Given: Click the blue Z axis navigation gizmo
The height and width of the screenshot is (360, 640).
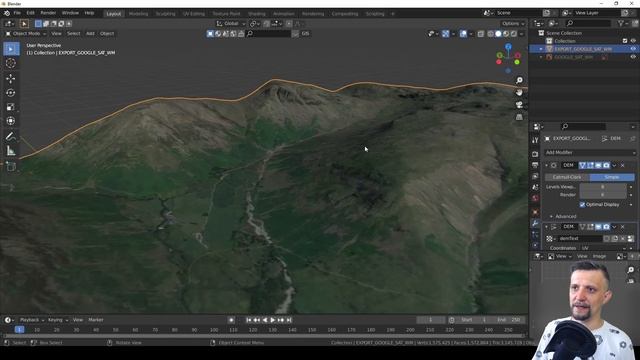Looking at the screenshot, I should [508, 47].
